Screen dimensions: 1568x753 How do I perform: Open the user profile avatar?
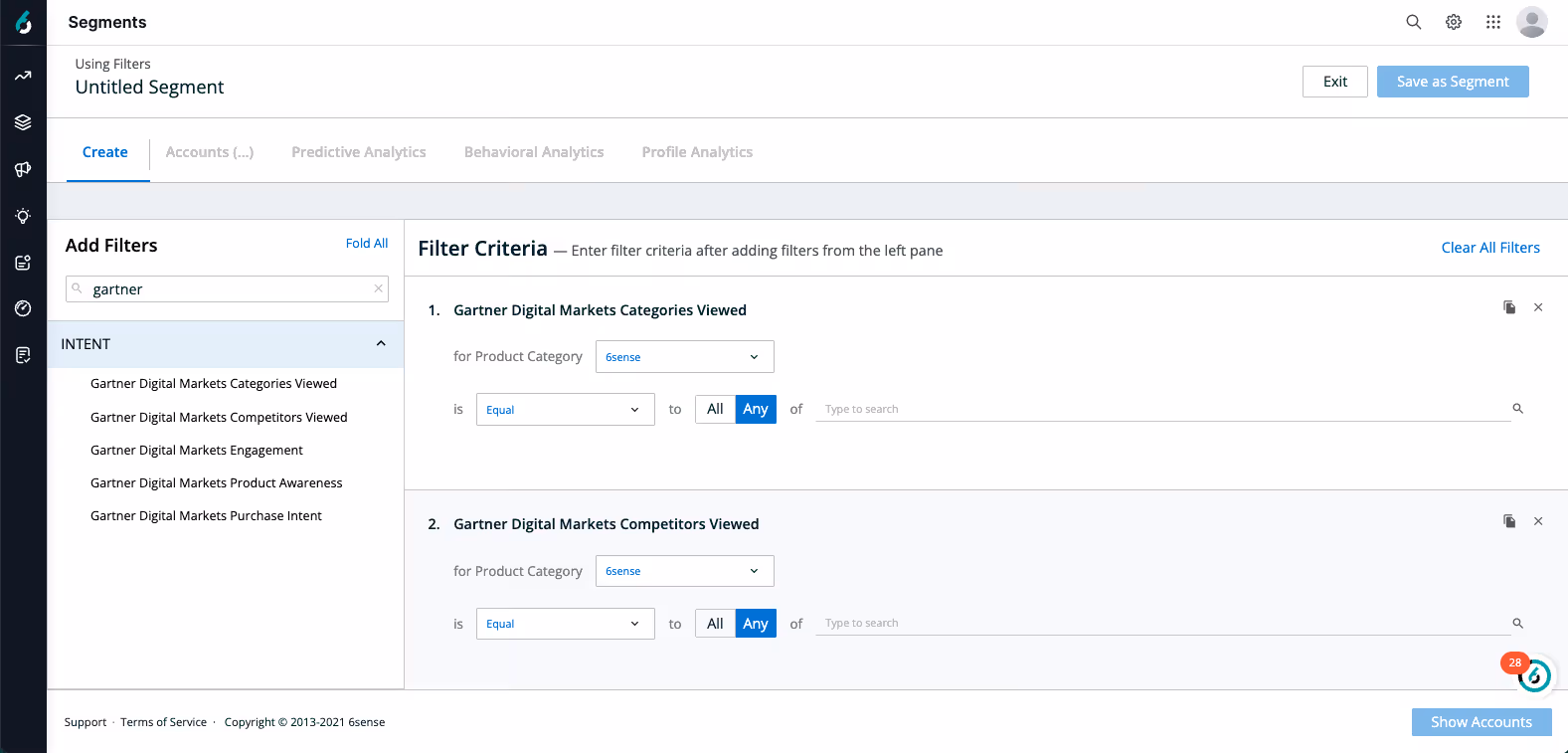coord(1532,22)
